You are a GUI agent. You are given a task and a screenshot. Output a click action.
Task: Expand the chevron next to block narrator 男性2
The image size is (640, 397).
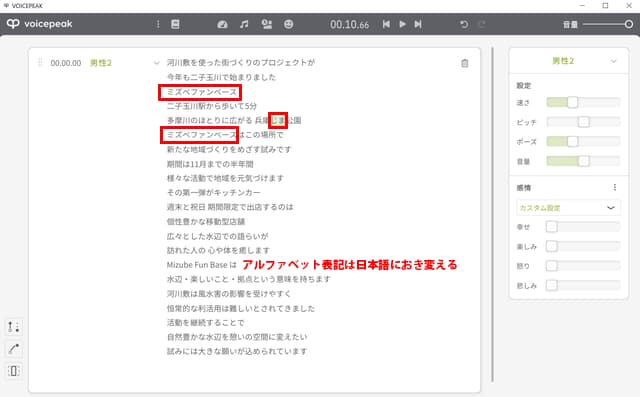(x=156, y=63)
